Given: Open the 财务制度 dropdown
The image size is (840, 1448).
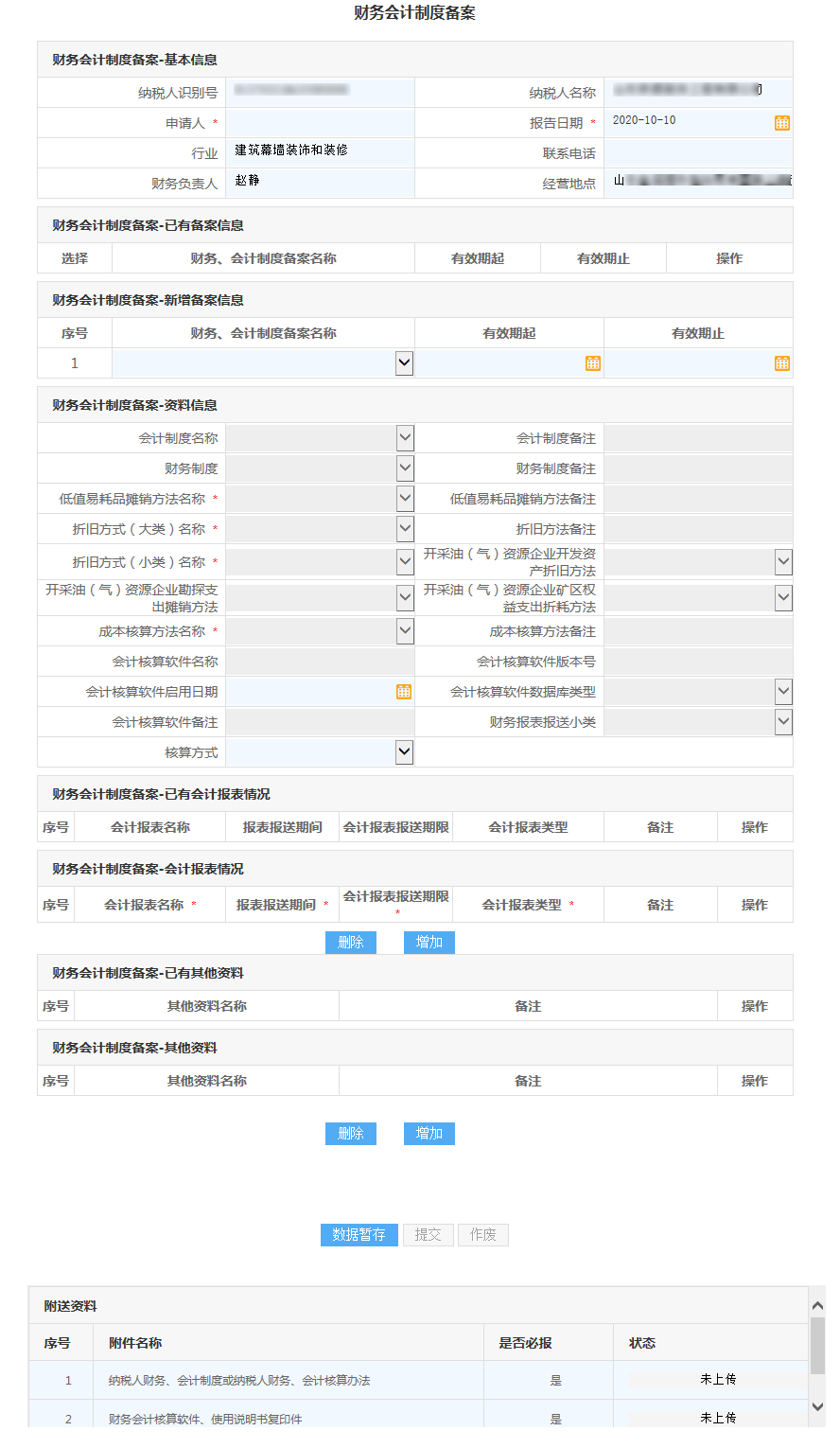Looking at the screenshot, I should pos(405,468).
